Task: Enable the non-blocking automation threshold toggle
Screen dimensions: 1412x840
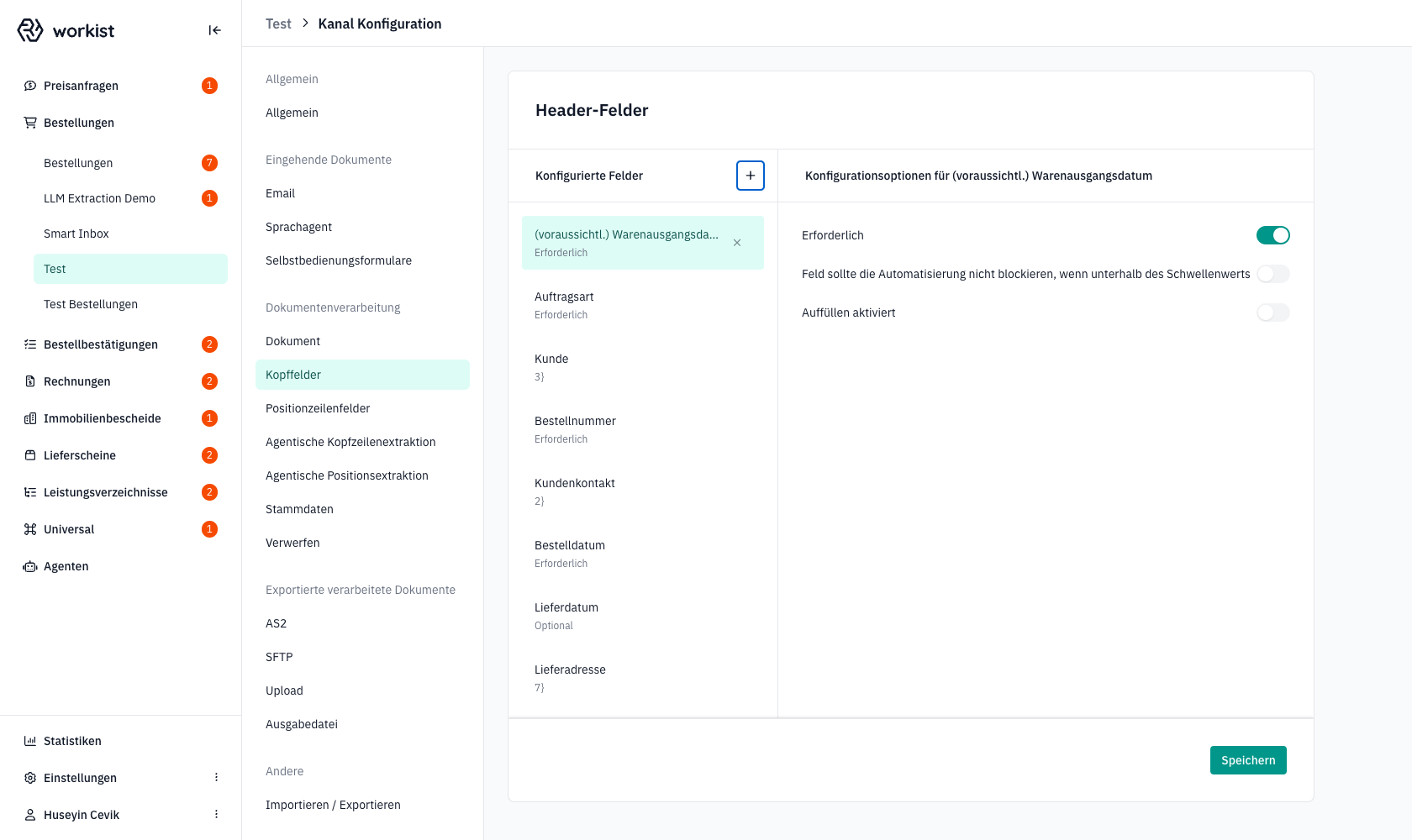Action: pyautogui.click(x=1272, y=274)
